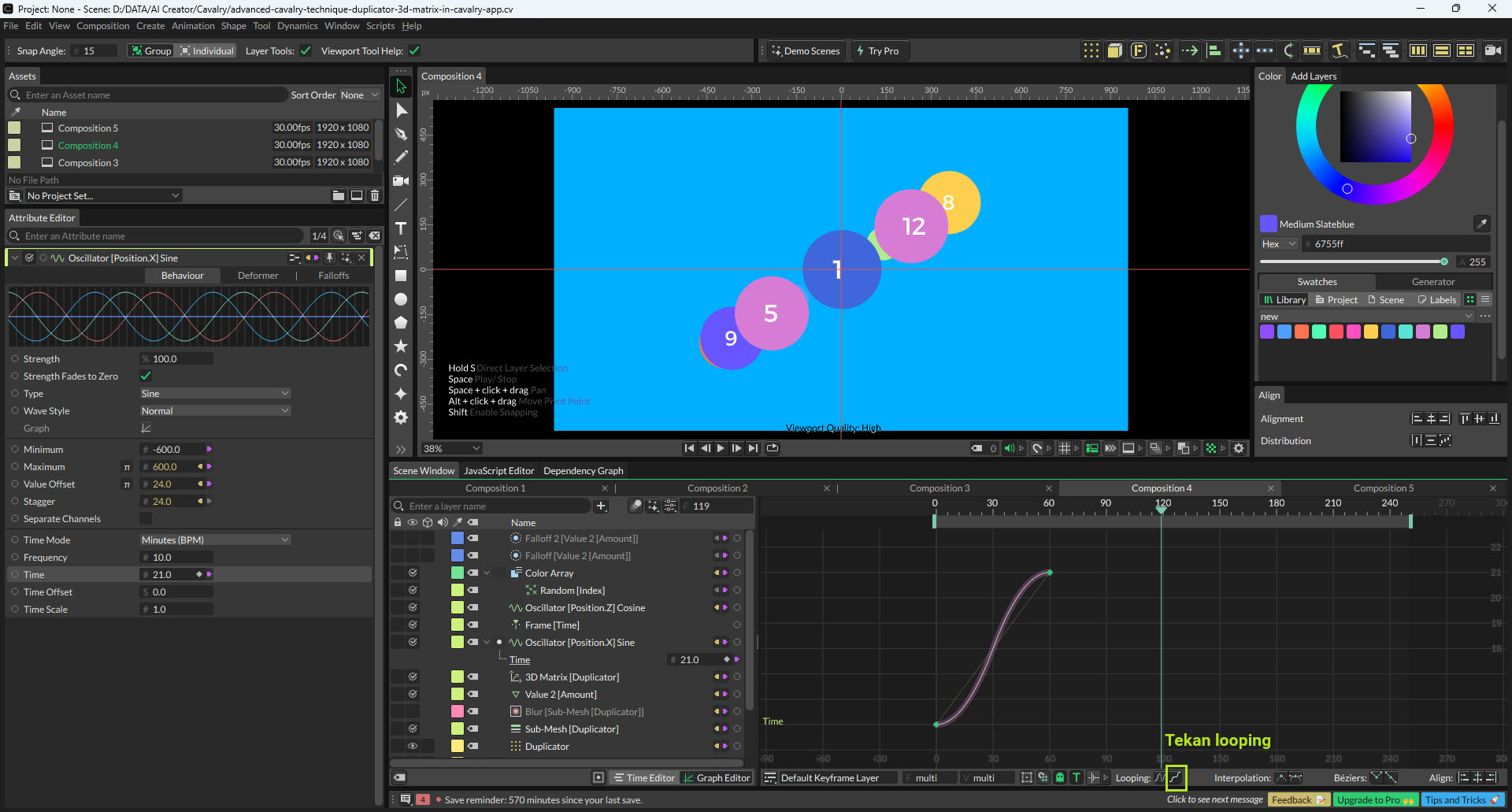Select the Ellipse shape tool
Screen dimensions: 1512x812
coord(401,299)
